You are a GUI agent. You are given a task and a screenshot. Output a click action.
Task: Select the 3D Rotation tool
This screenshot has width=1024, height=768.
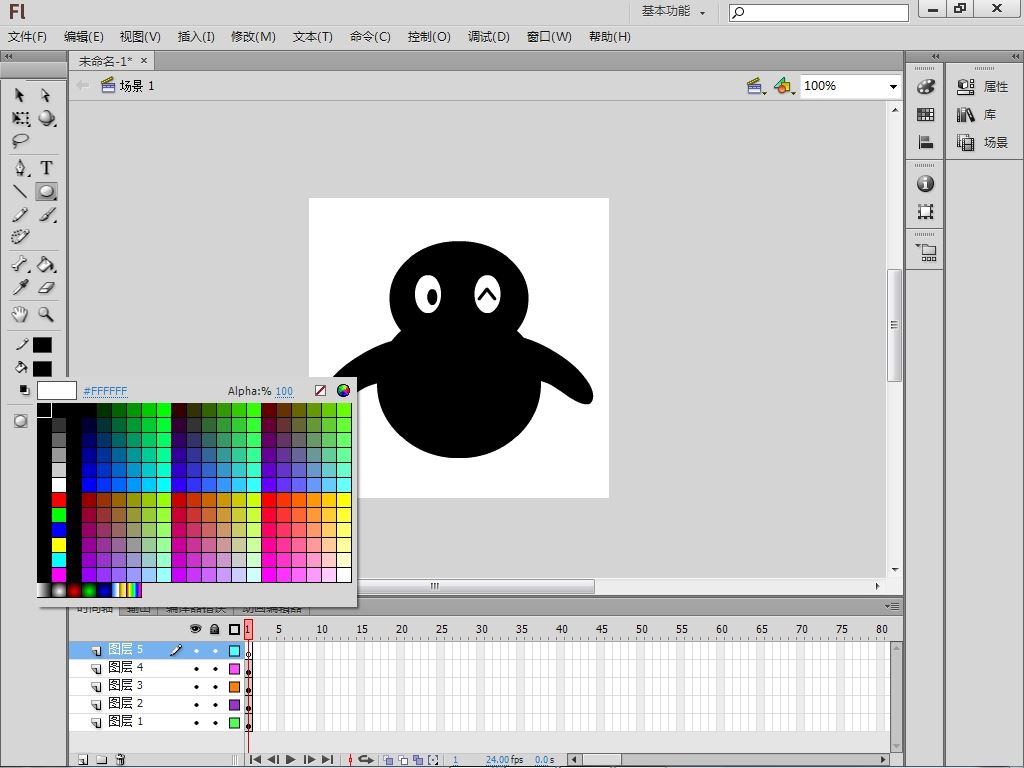(46, 118)
